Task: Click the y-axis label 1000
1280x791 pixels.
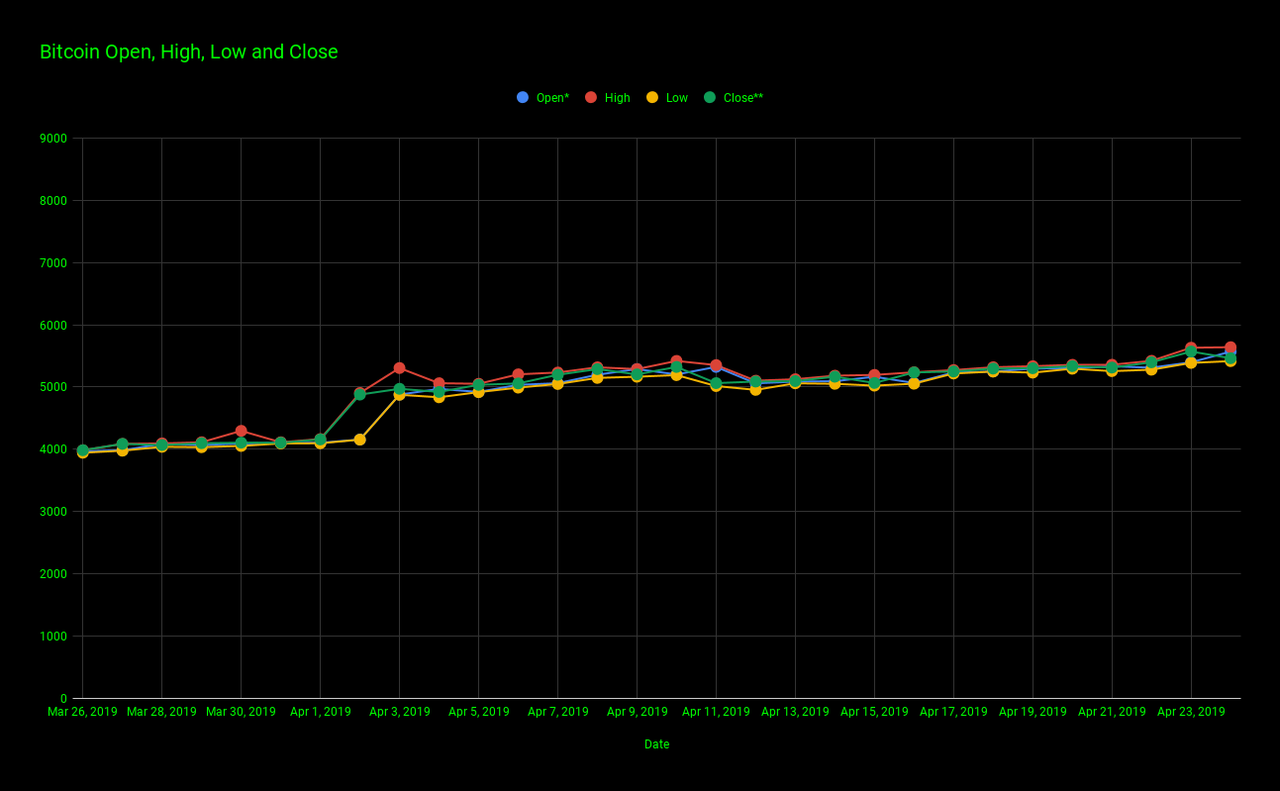Action: pyautogui.click(x=54, y=637)
